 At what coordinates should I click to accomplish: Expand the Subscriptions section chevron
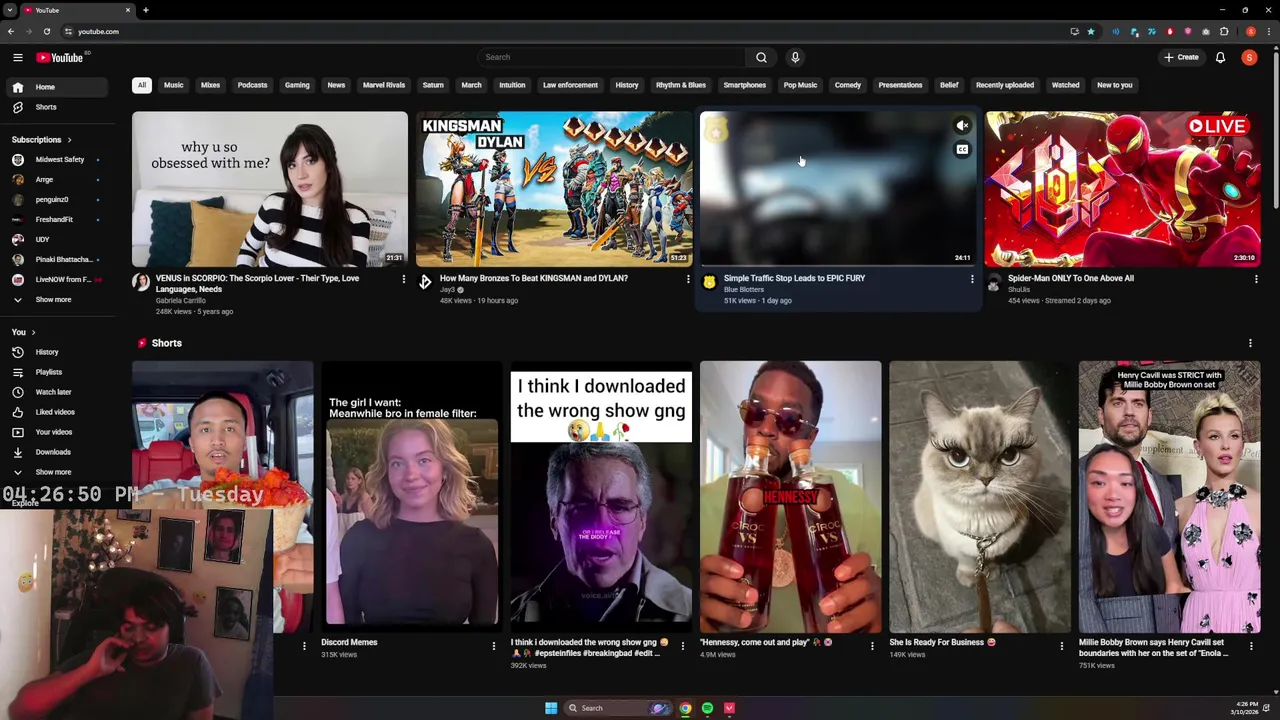(69, 140)
